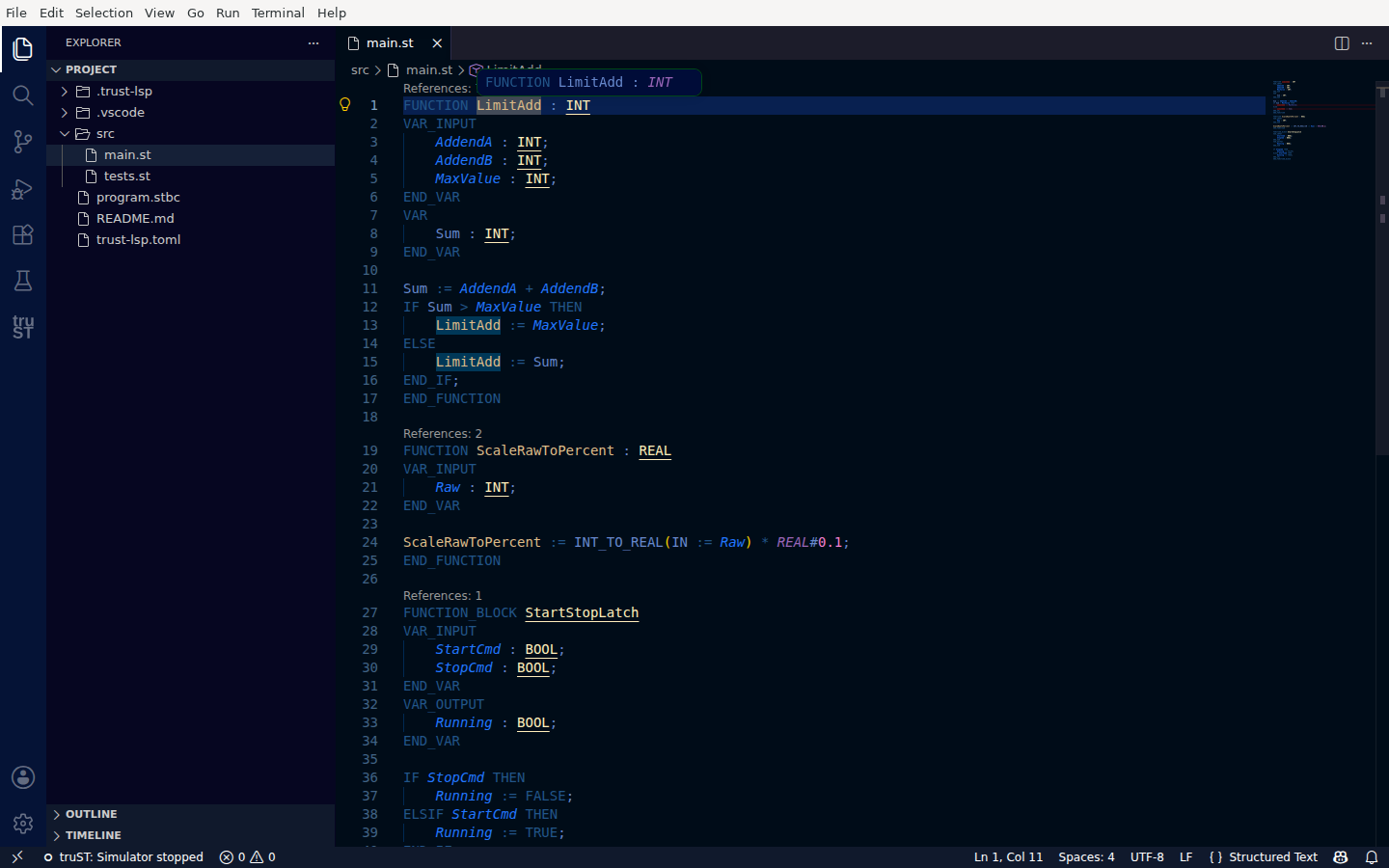The width and height of the screenshot is (1389, 868).
Task: Click the main.st breadcrumb segment
Action: (x=429, y=69)
